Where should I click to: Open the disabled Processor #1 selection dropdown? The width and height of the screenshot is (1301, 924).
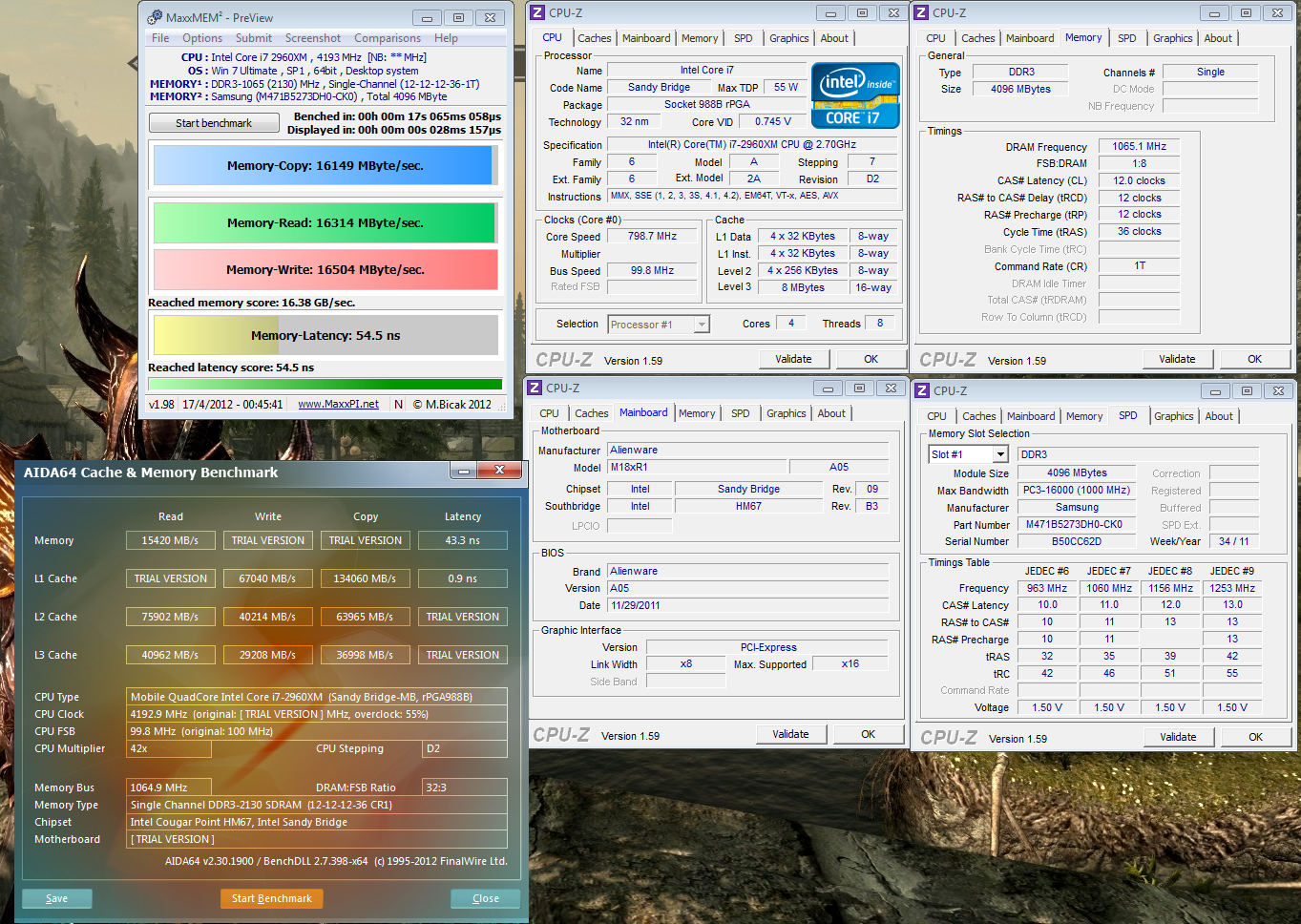659,325
